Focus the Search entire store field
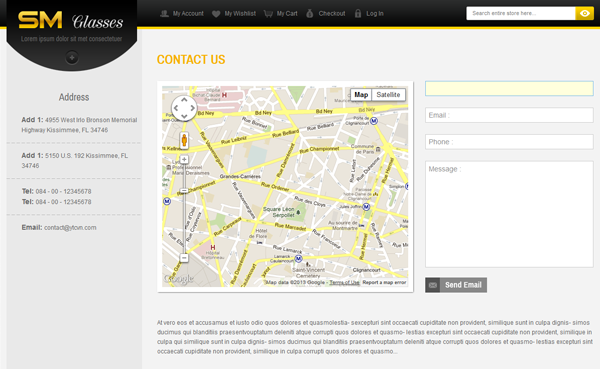Viewport: 600px width, 369px height. [521, 13]
